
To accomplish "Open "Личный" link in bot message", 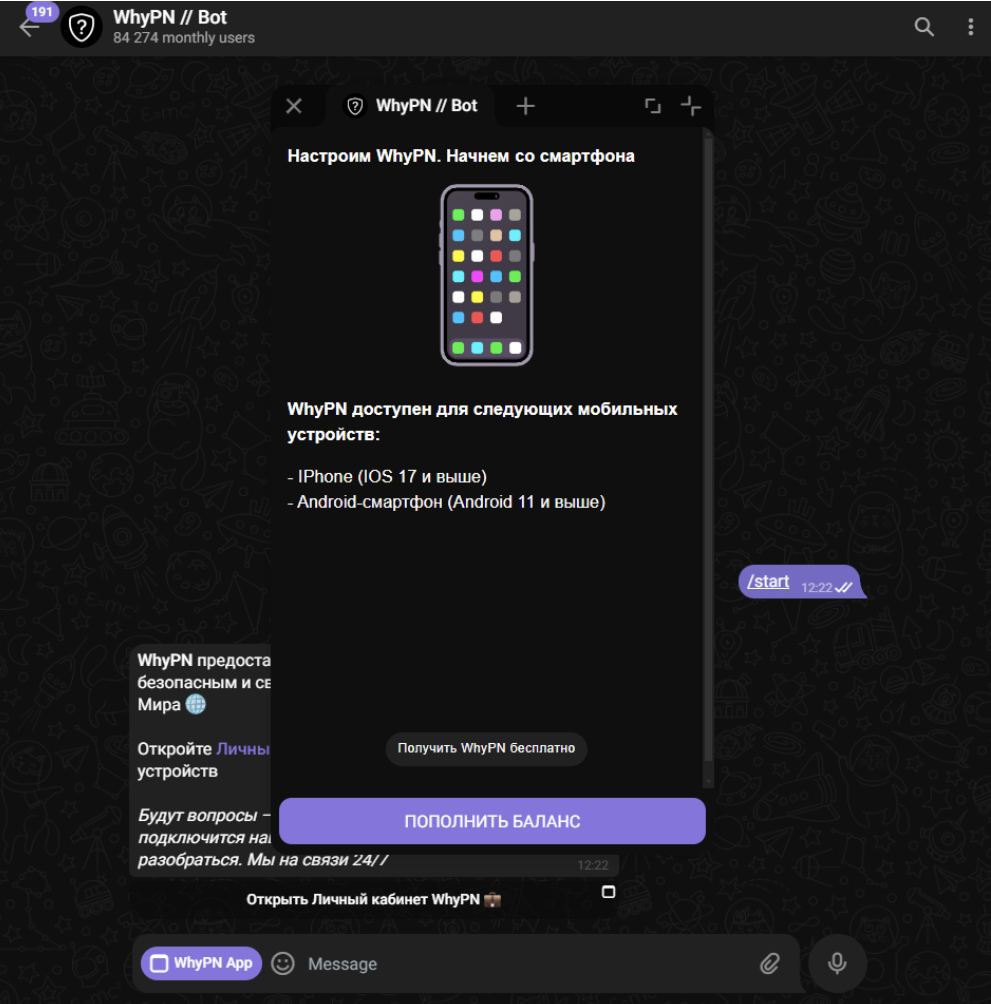I will [x=243, y=749].
